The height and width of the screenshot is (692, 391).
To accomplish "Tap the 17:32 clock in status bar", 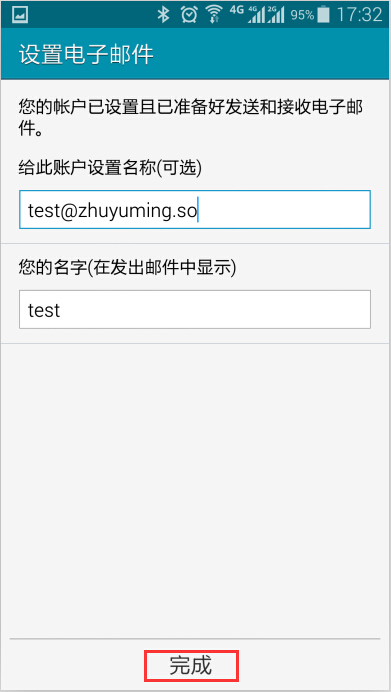I will 359,15.
